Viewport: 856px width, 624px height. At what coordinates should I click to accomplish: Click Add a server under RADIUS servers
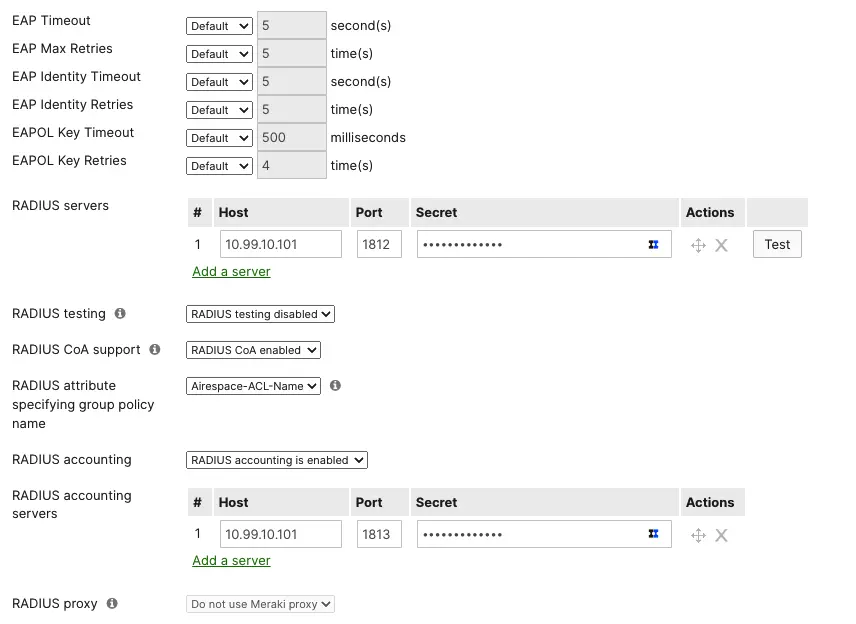point(231,271)
